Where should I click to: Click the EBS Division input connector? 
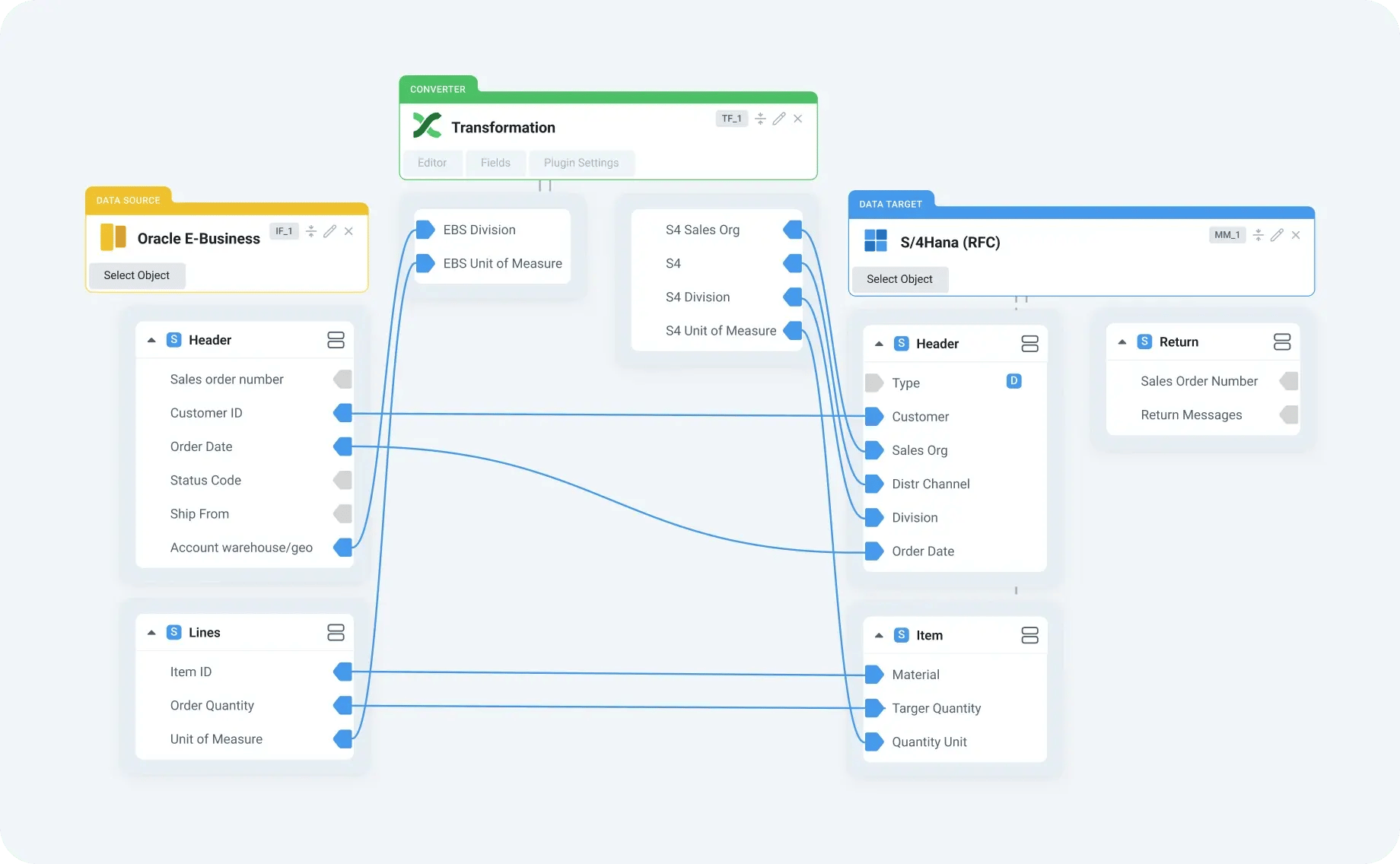[x=425, y=230]
